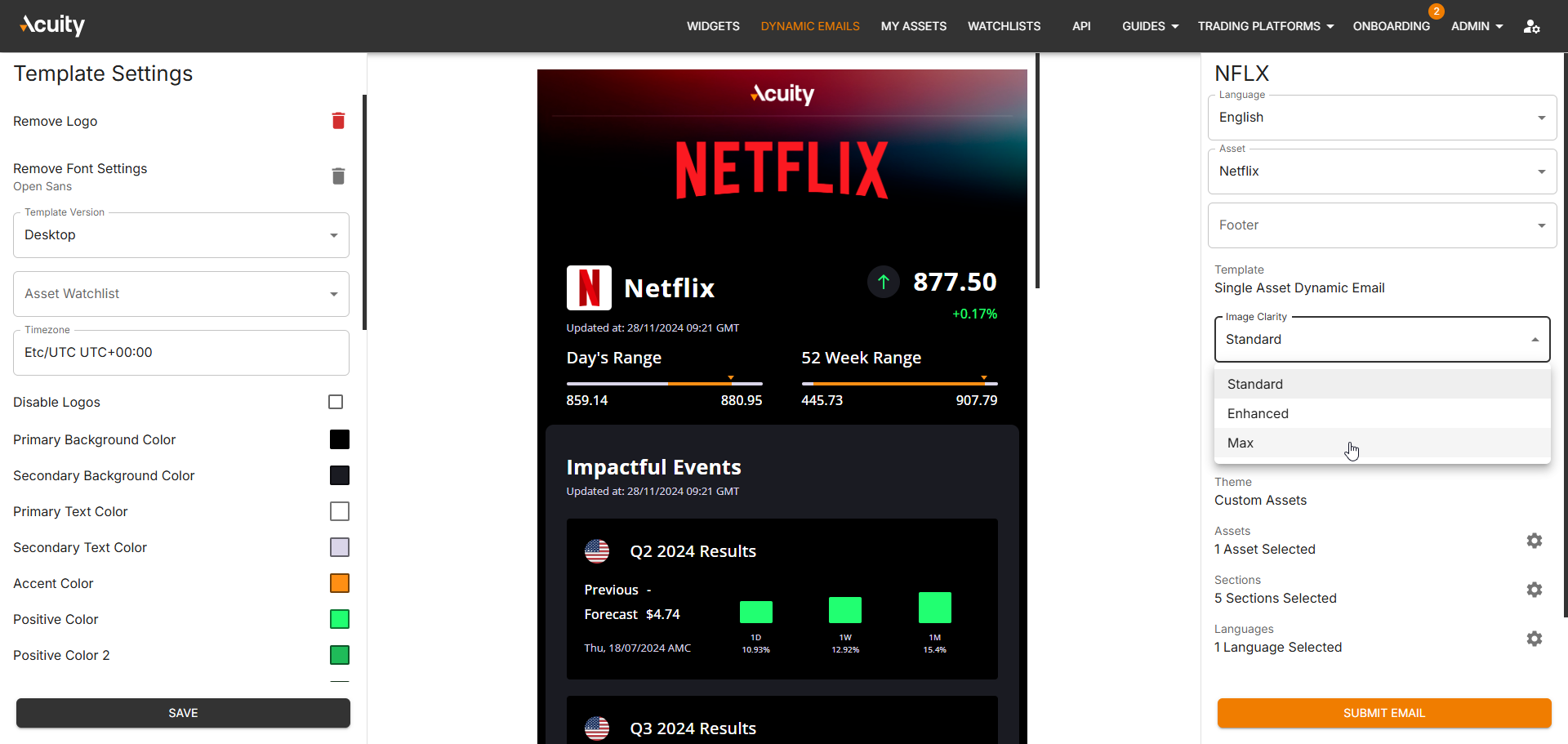Open the user account settings icon
The image size is (1568, 744).
[1531, 26]
